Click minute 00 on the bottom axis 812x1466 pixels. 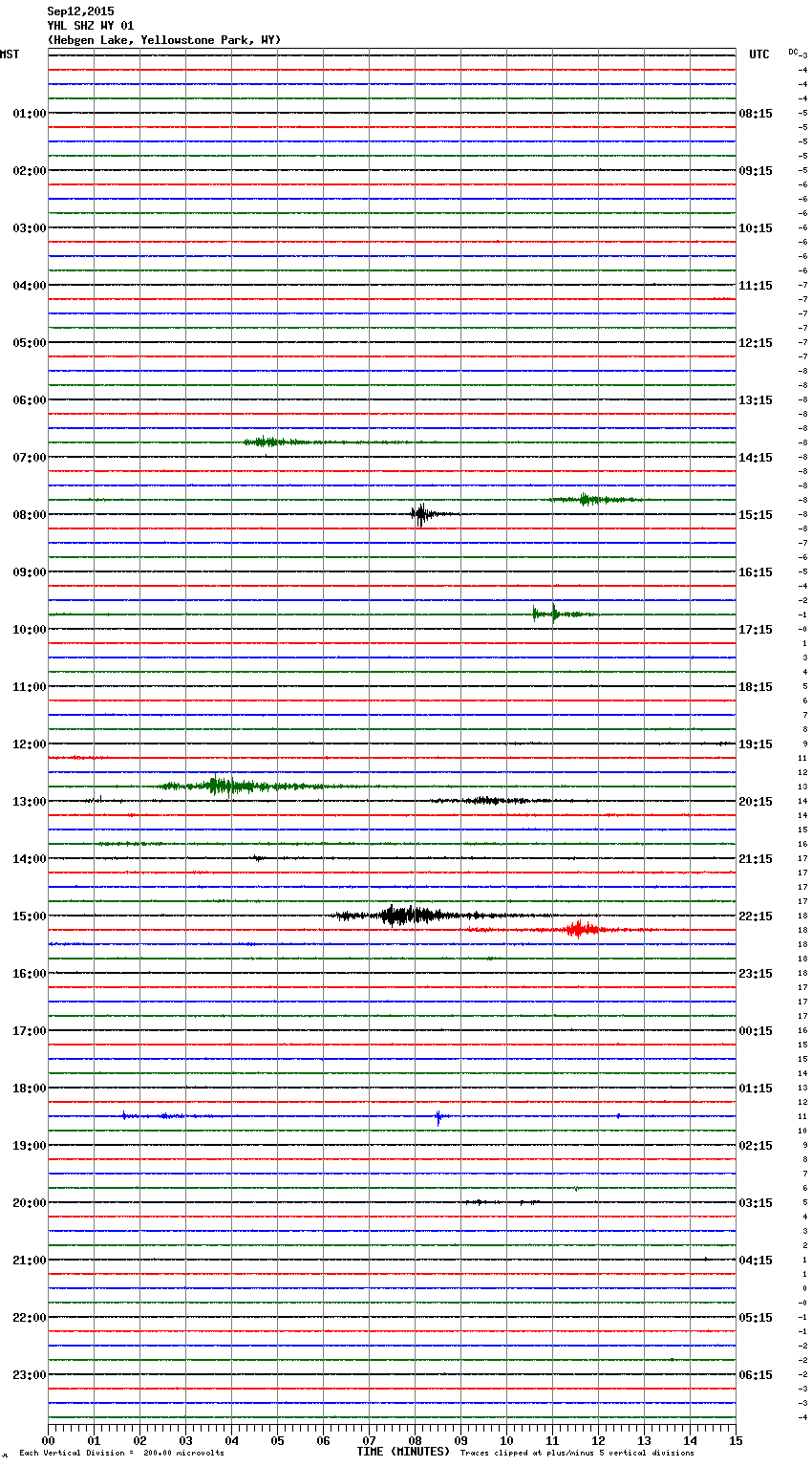pyautogui.click(x=48, y=1441)
